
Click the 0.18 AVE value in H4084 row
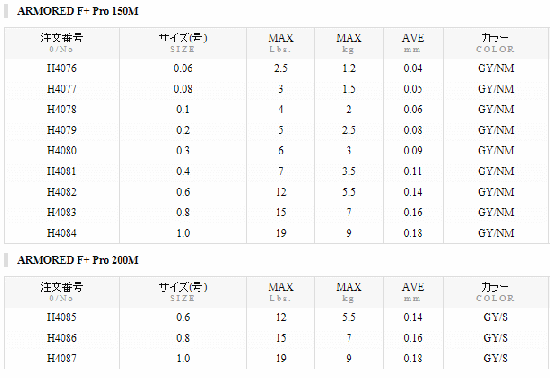(x=413, y=233)
